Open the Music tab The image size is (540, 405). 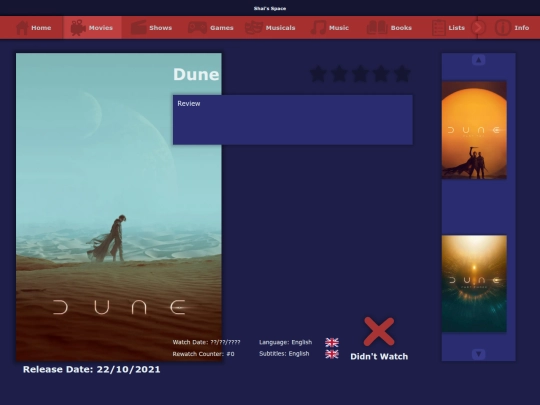click(x=330, y=28)
